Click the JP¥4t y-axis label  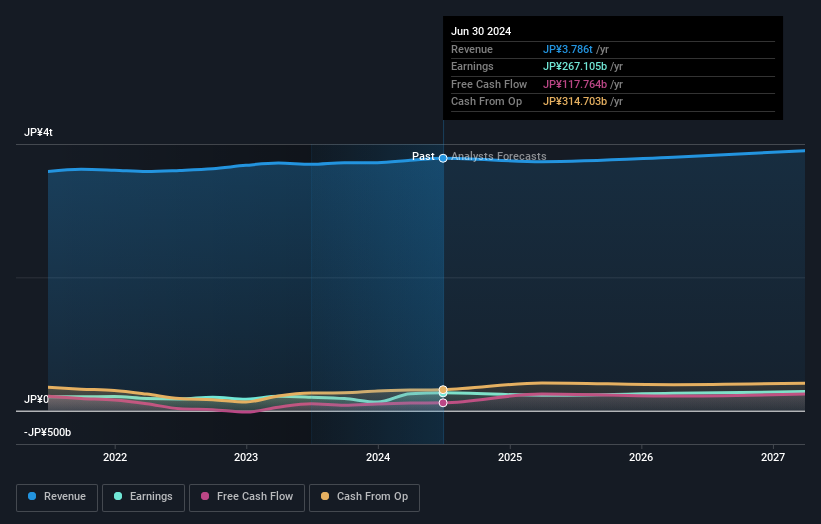point(38,132)
